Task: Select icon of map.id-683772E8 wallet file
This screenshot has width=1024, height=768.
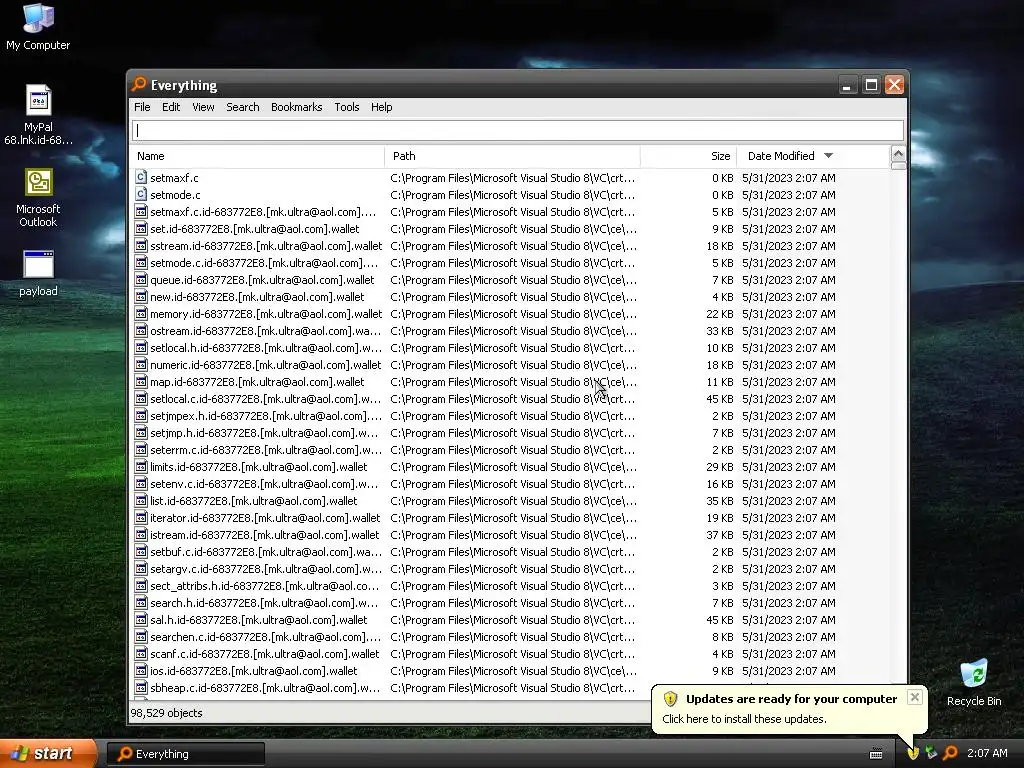Action: click(x=140, y=381)
